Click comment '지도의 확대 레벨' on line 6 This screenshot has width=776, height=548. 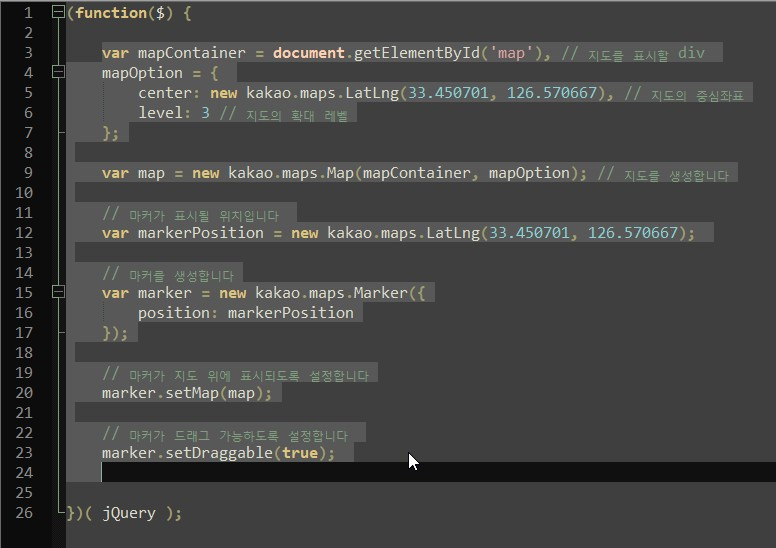click(x=297, y=115)
